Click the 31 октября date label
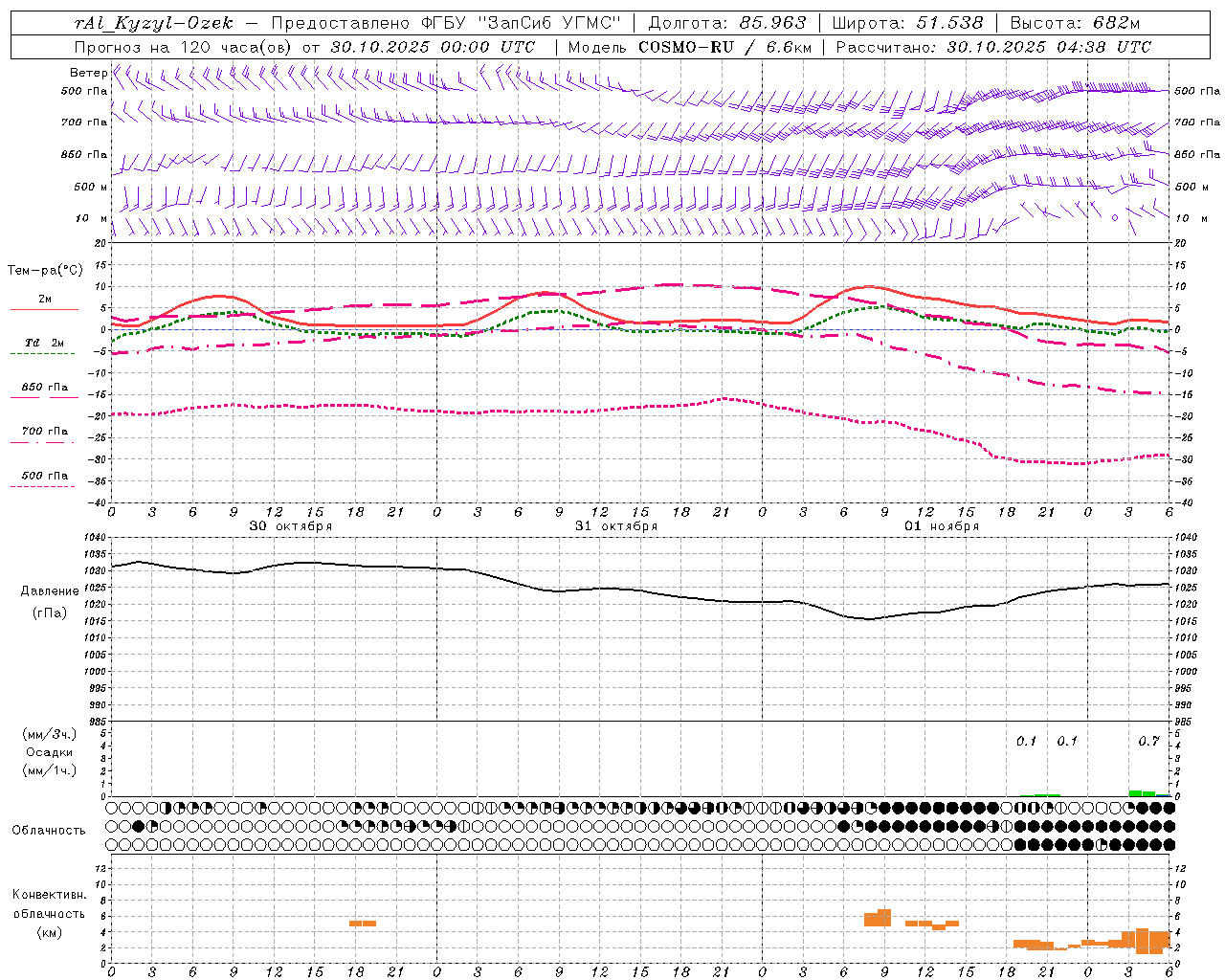 [616, 526]
